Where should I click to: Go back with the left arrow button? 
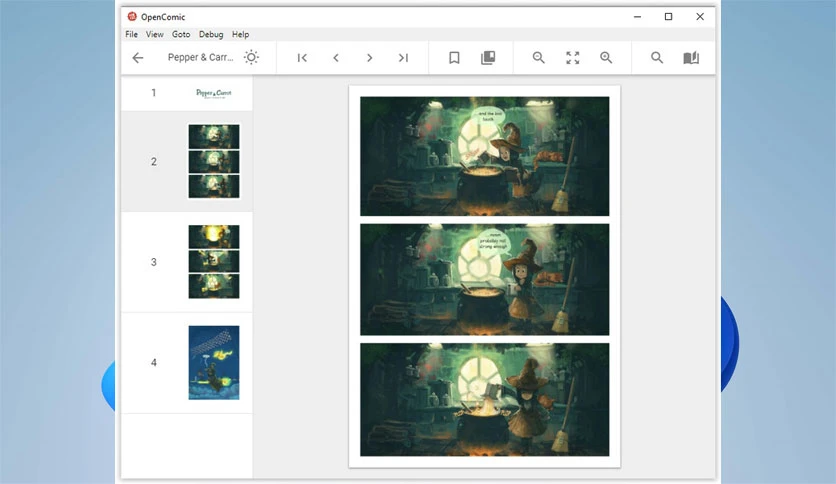138,58
